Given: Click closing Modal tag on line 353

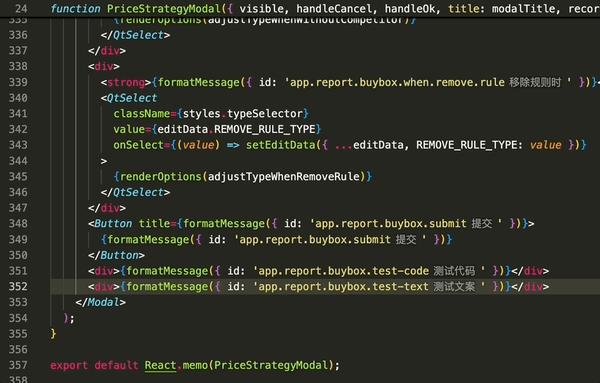Looking at the screenshot, I should [x=101, y=302].
